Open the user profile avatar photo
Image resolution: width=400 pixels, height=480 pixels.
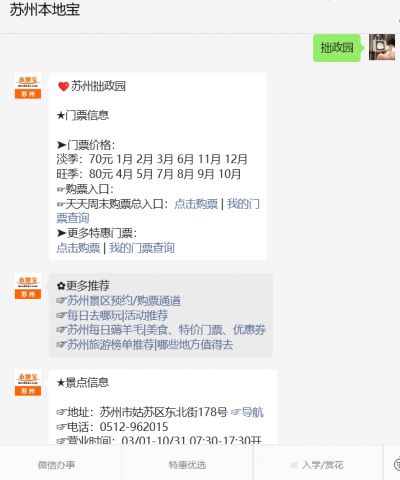click(382, 47)
